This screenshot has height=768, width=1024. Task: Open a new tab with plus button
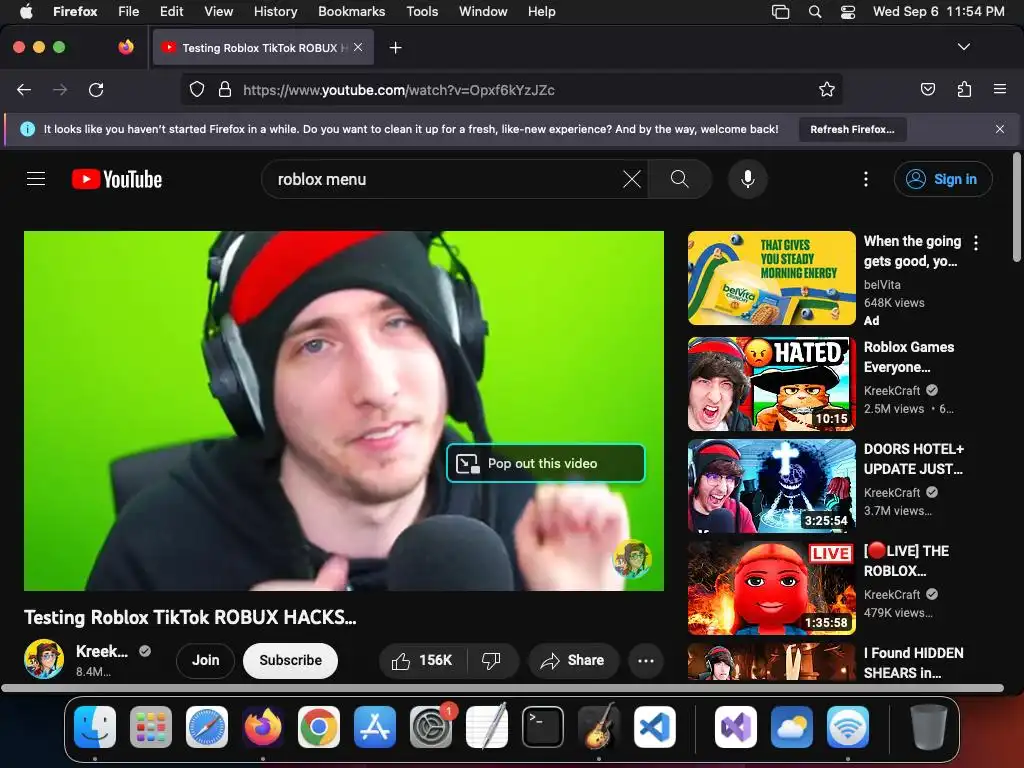[395, 48]
